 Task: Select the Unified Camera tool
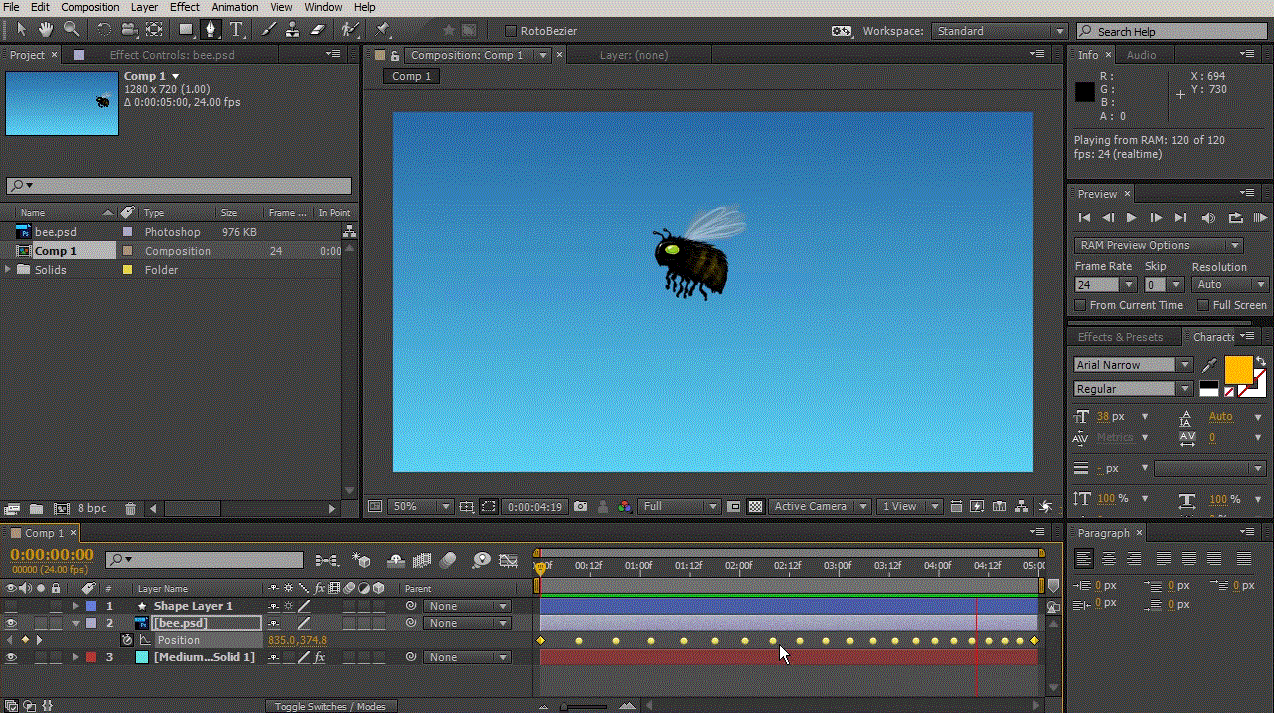click(x=129, y=30)
